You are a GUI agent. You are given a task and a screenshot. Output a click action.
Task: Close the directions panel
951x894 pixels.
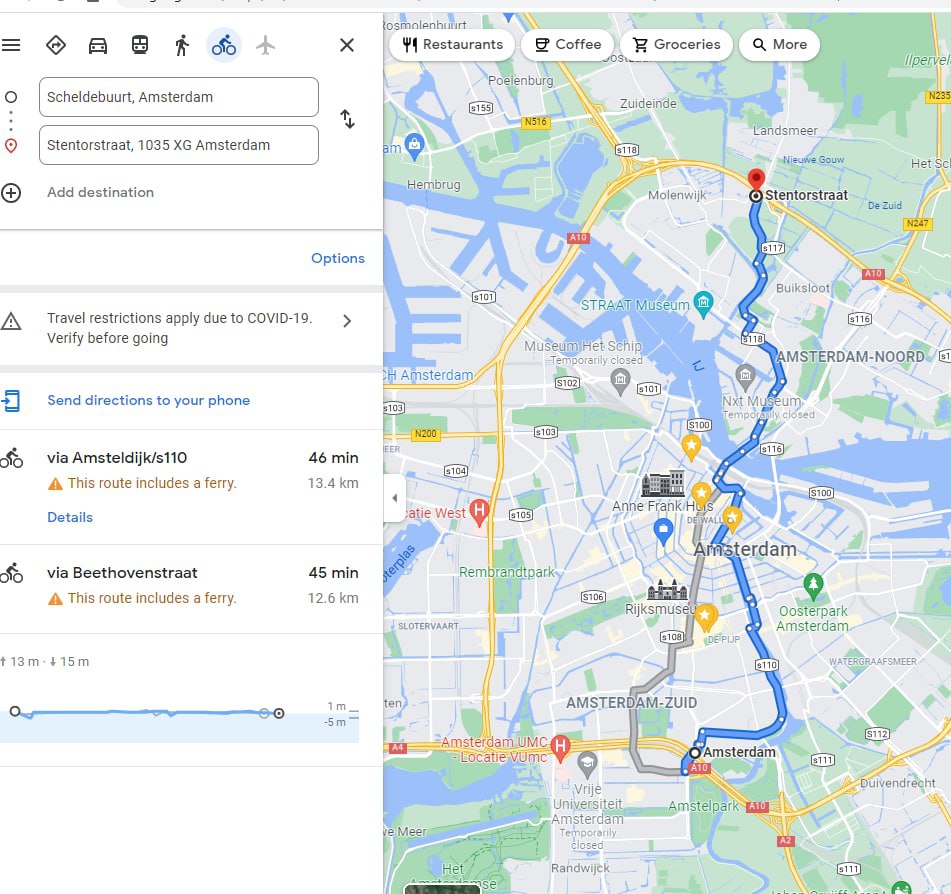347,45
